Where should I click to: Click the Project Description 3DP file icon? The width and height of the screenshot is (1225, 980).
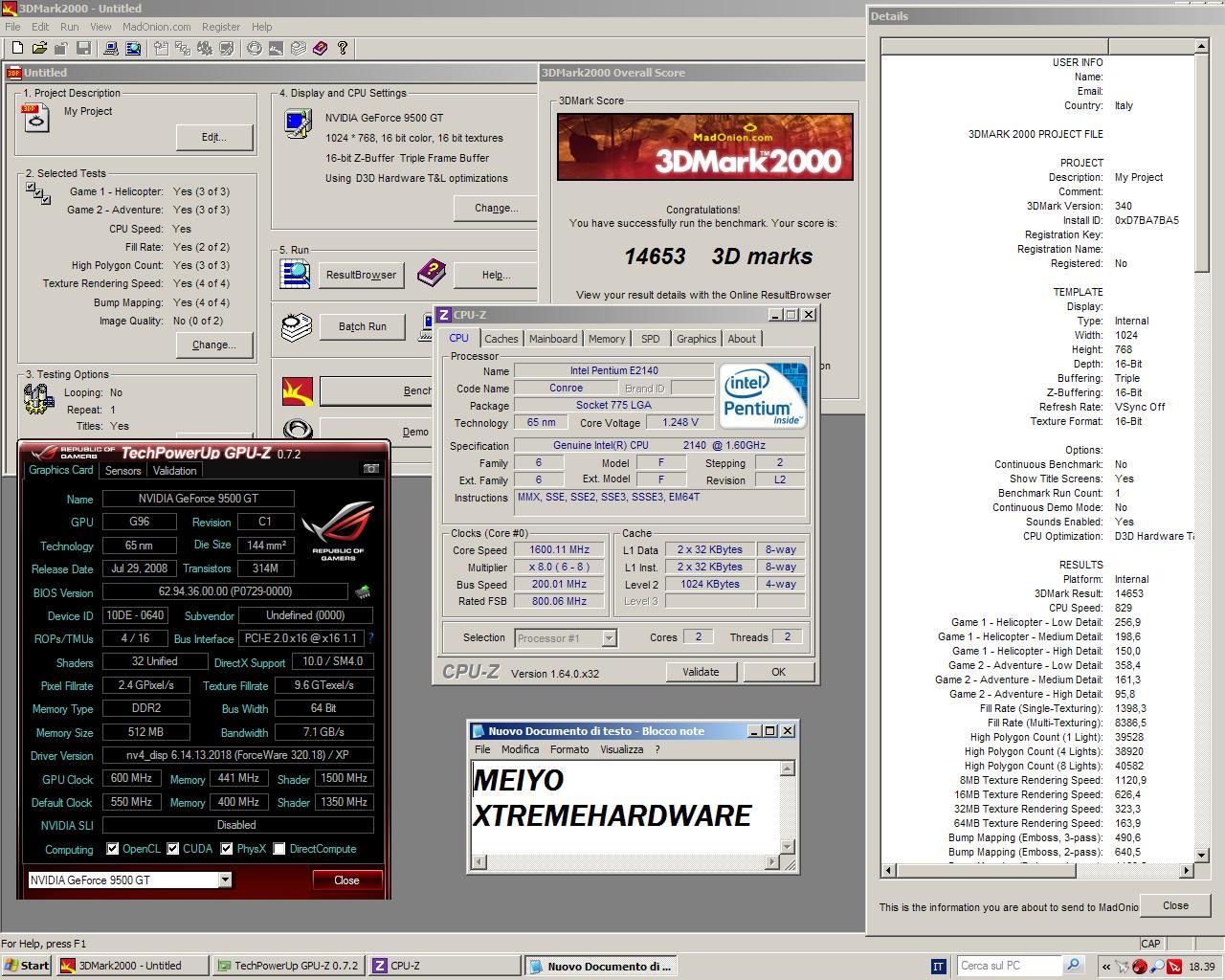35,118
